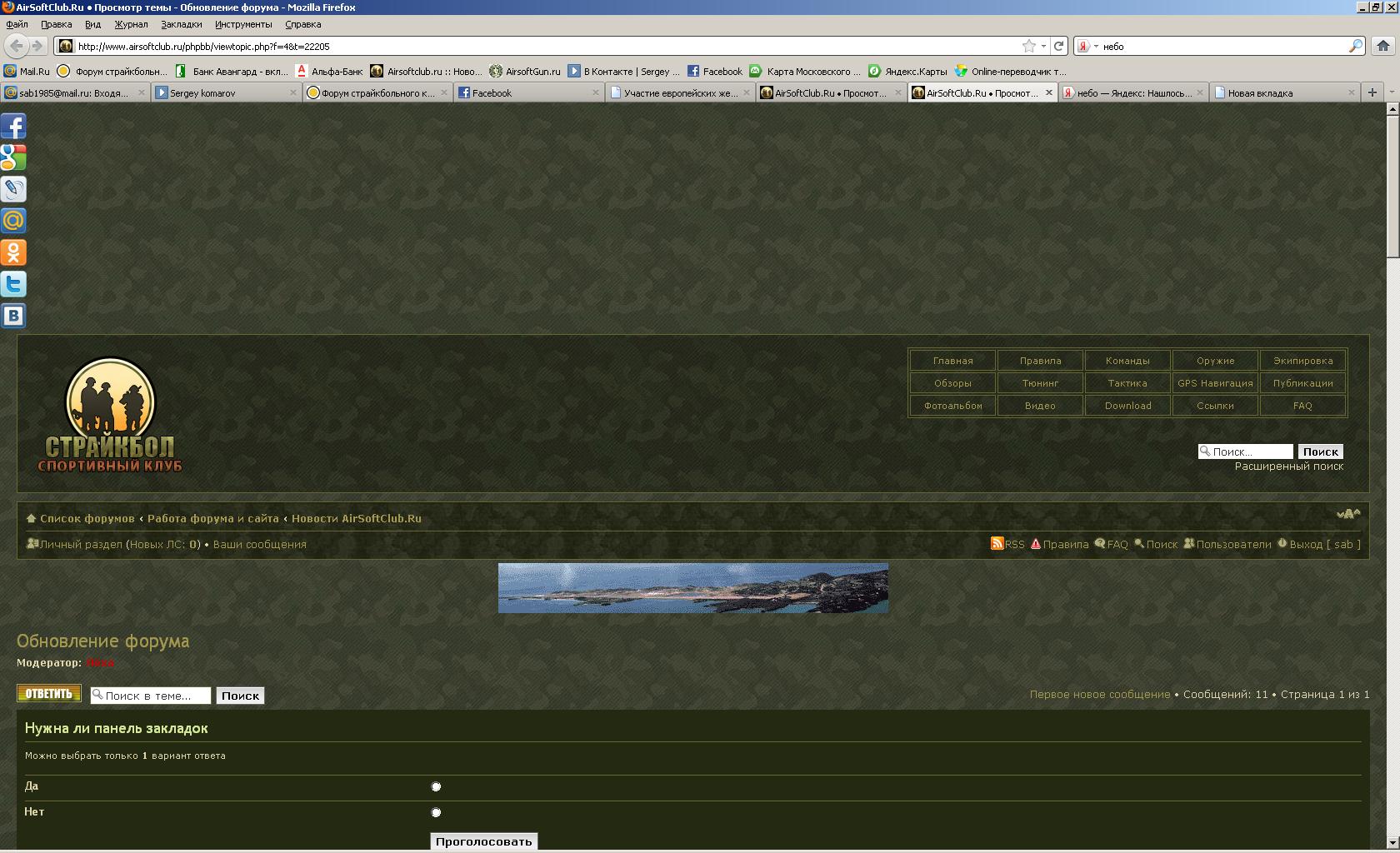Open the list all tabs dropdown
The height and width of the screenshot is (853, 1400).
(1392, 92)
